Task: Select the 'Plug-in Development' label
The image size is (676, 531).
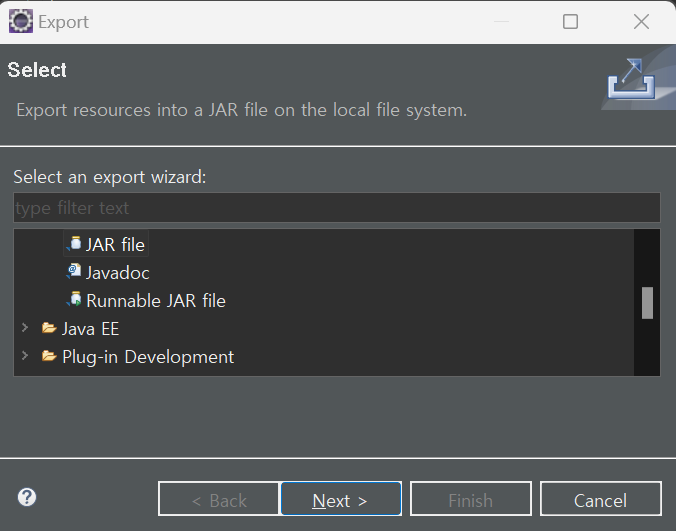Action: coord(148,357)
